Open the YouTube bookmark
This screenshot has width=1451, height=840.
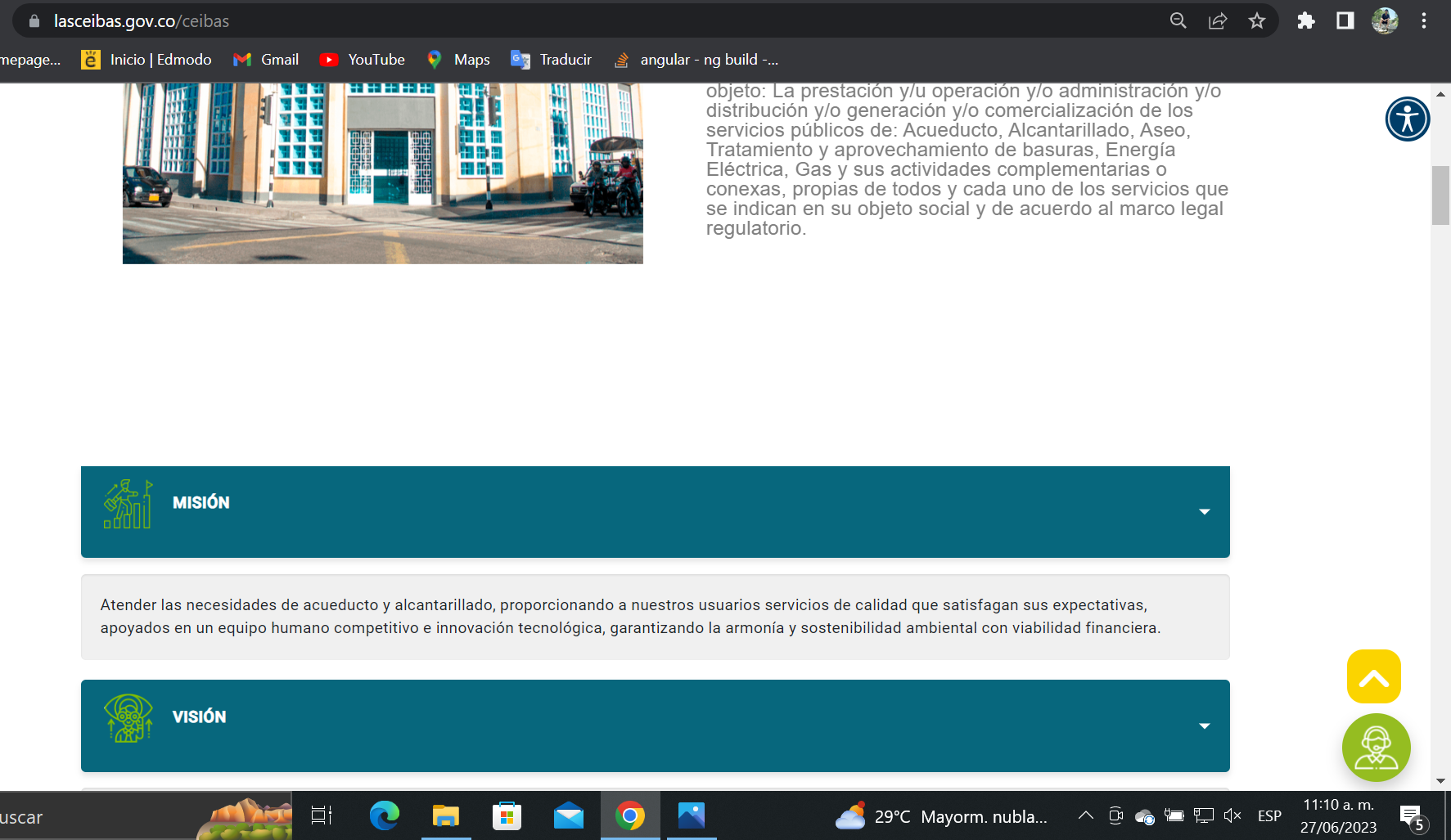tap(363, 60)
